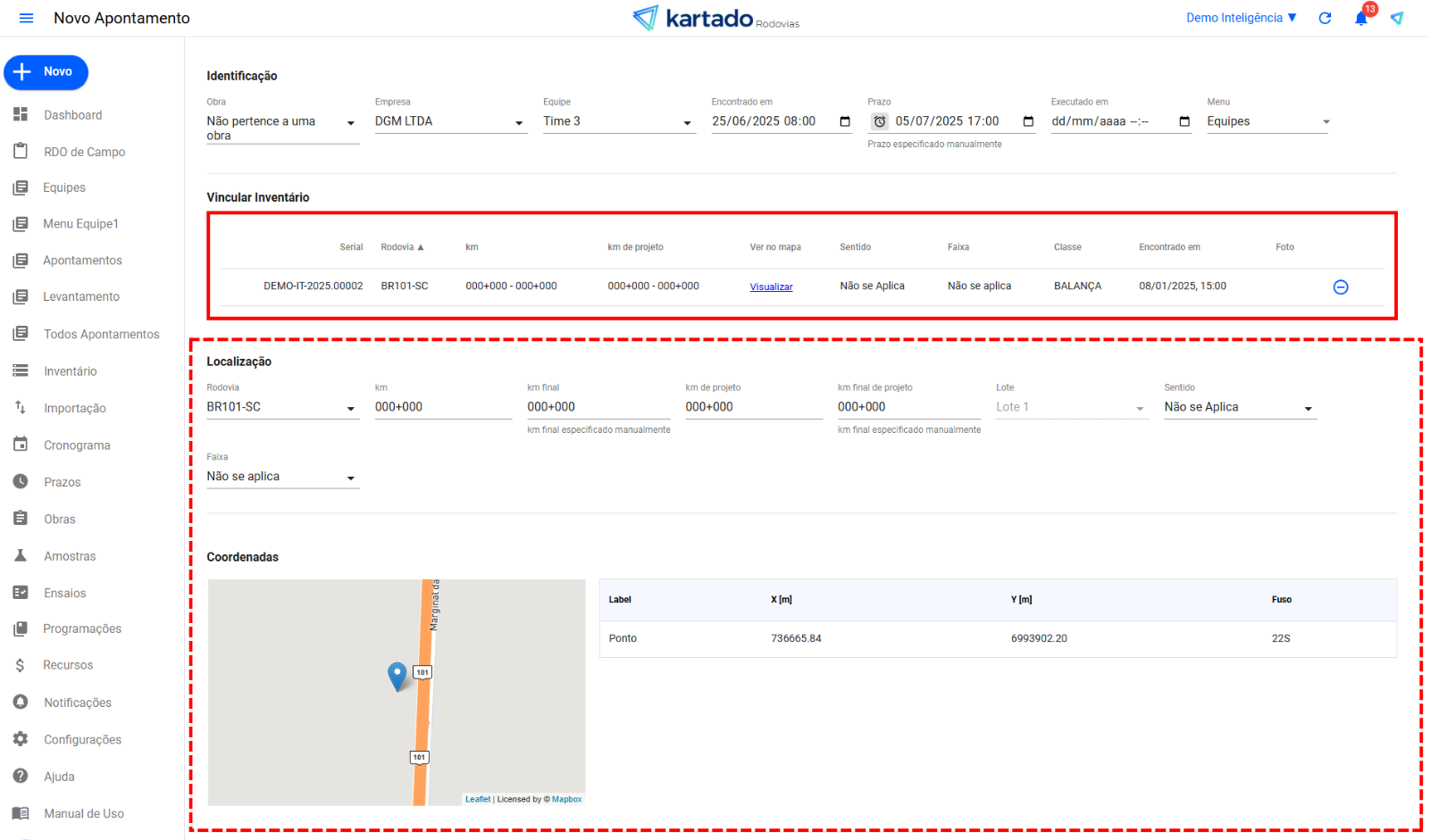Open the Equipe Time 3 dropdown

pyautogui.click(x=687, y=122)
